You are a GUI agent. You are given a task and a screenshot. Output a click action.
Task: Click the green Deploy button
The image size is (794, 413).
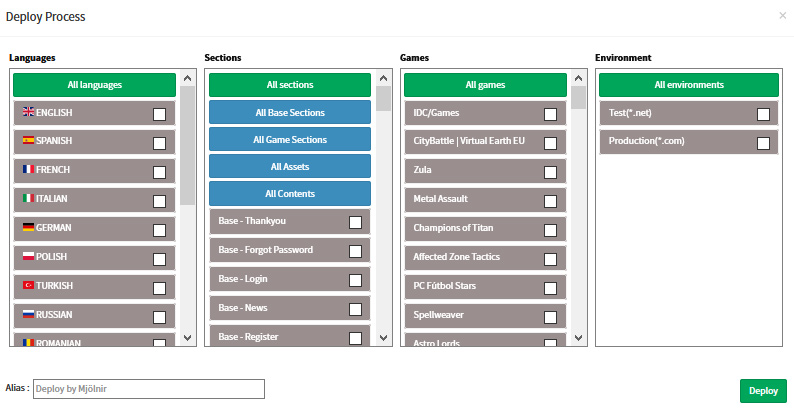763,391
